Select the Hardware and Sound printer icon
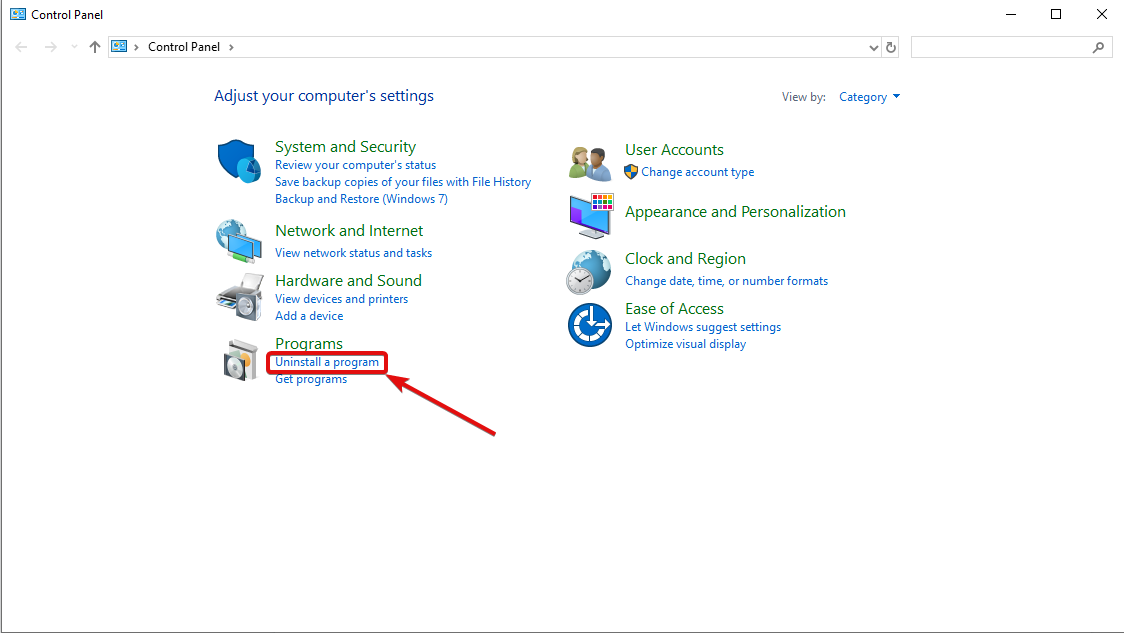 (x=238, y=296)
